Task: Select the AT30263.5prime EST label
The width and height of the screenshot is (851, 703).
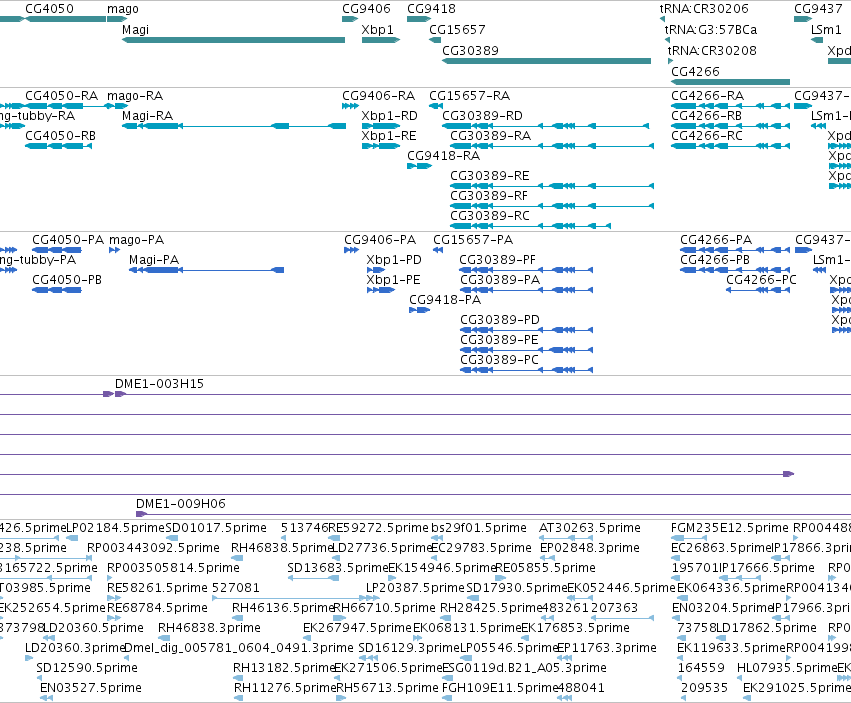Action: 590,528
